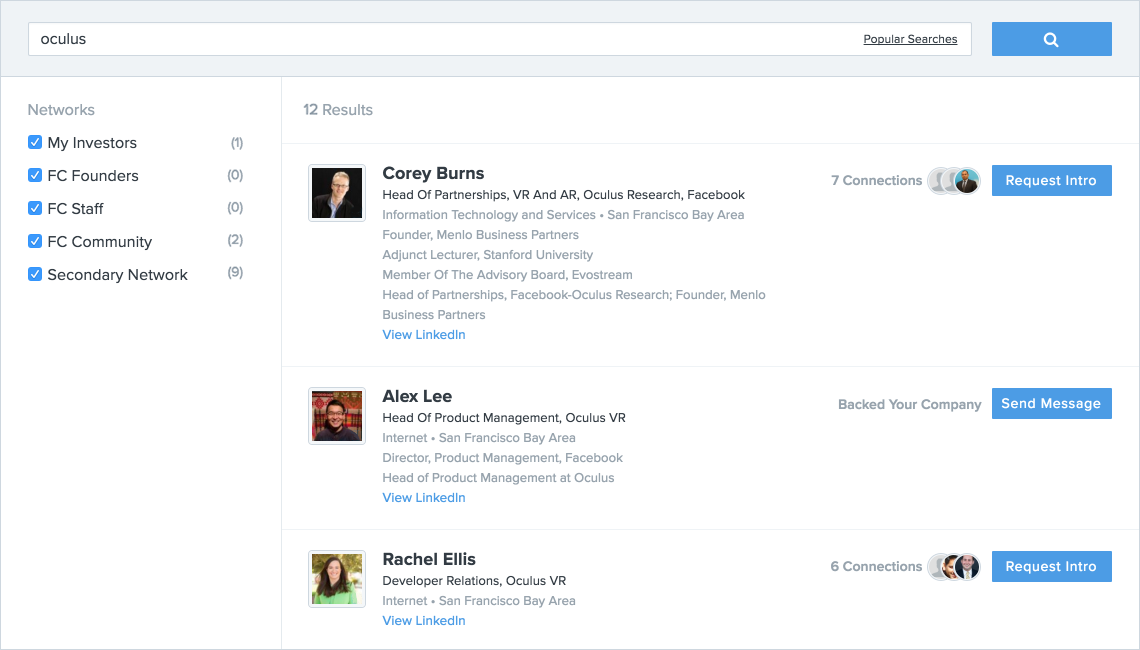Request an intro to Corey Burns

point(1051,181)
